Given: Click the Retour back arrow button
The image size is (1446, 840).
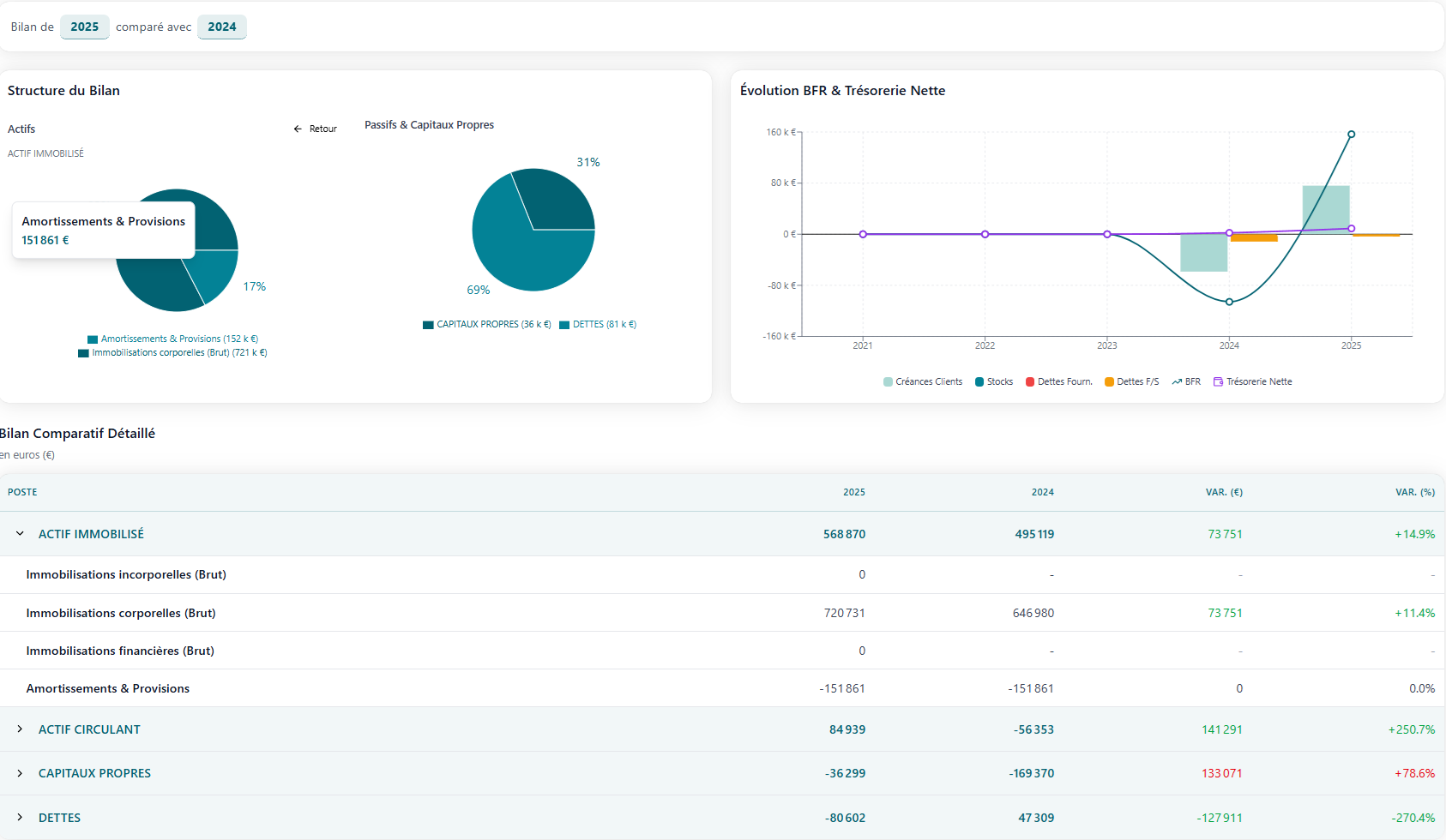Looking at the screenshot, I should pyautogui.click(x=315, y=129).
